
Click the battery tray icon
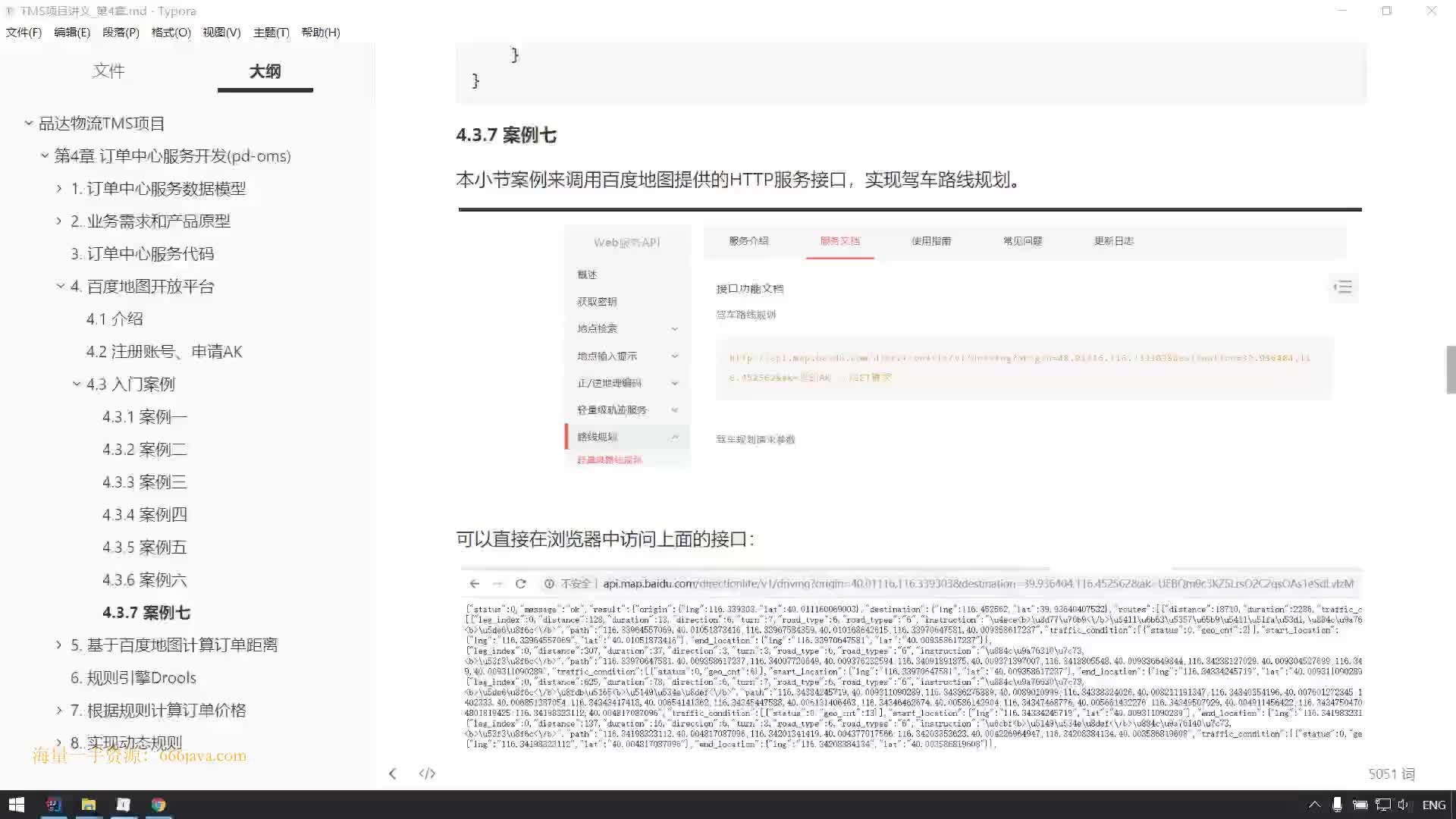[1360, 805]
